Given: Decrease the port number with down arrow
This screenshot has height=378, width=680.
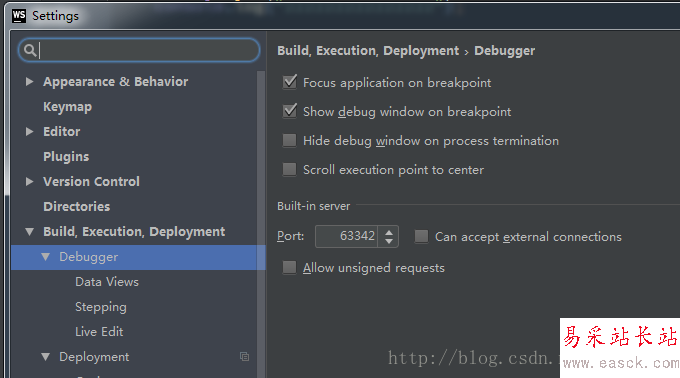Looking at the screenshot, I should click(389, 241).
